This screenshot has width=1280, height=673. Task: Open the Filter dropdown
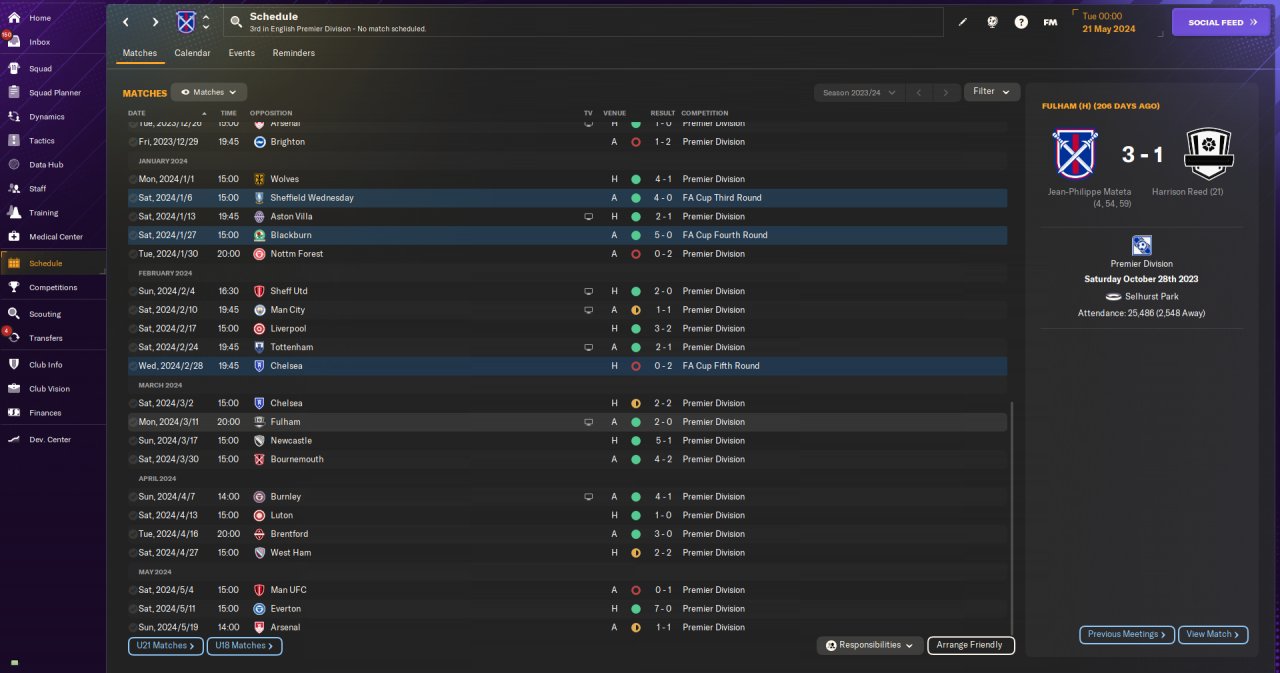(992, 91)
